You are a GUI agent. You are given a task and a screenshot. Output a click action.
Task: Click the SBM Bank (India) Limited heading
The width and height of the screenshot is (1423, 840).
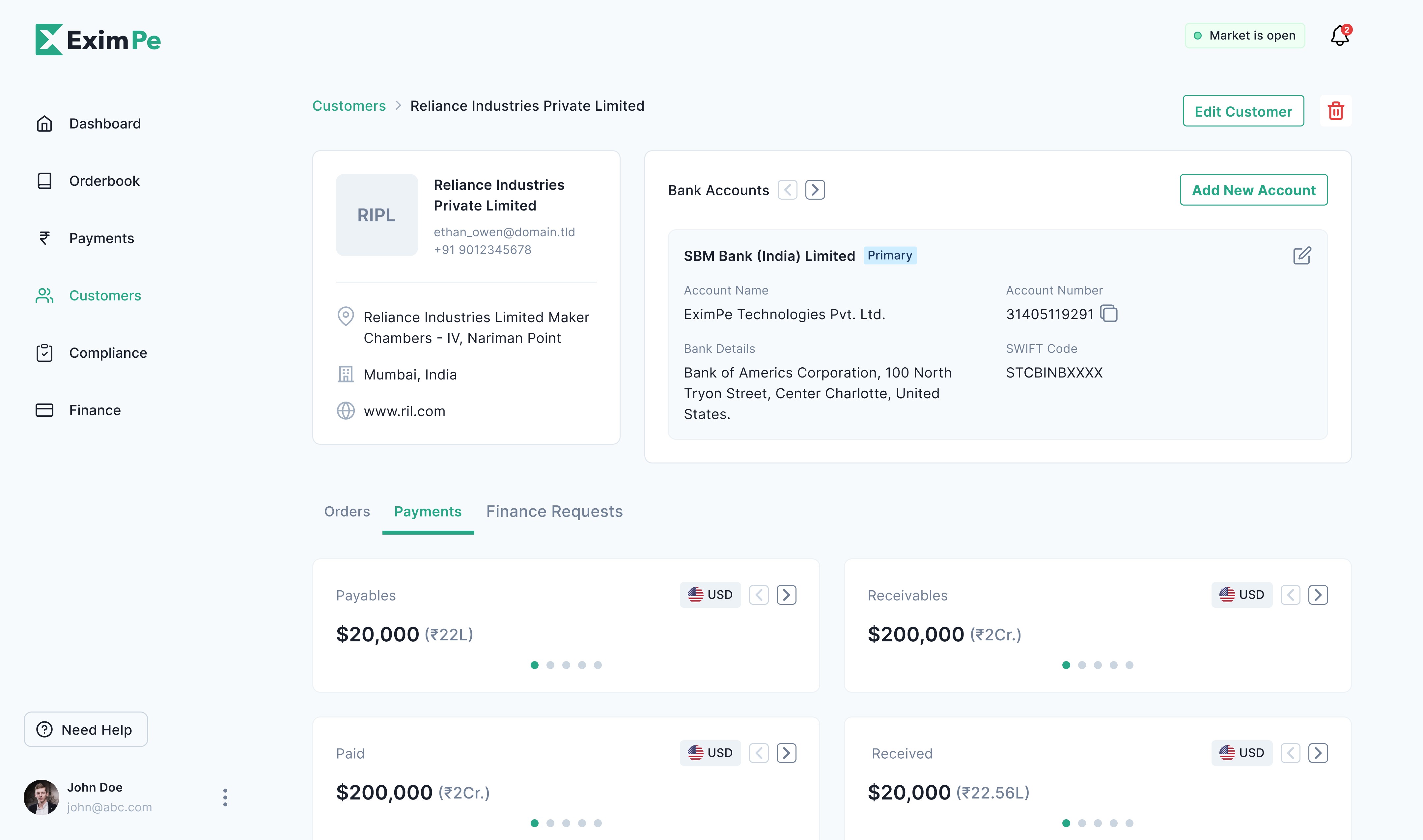coord(769,256)
